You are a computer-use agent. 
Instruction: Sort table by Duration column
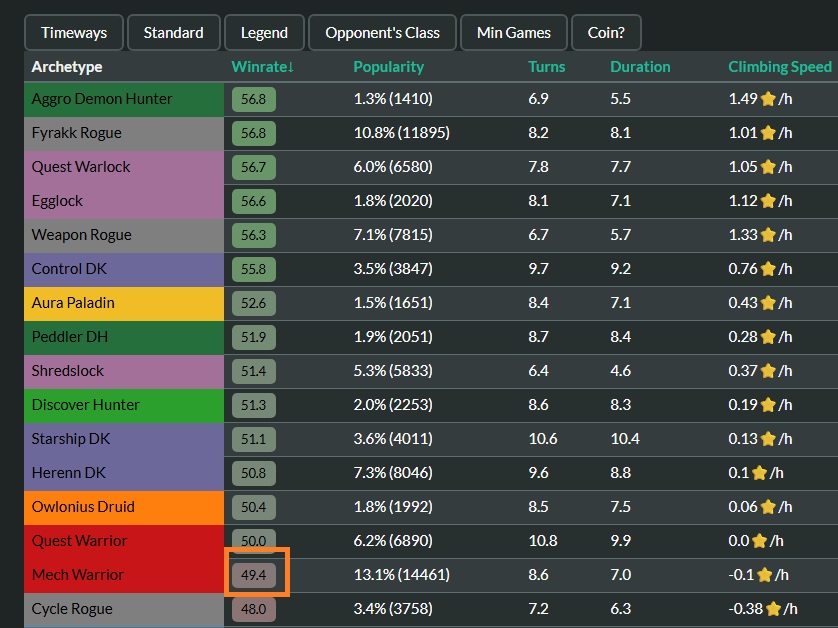point(640,67)
